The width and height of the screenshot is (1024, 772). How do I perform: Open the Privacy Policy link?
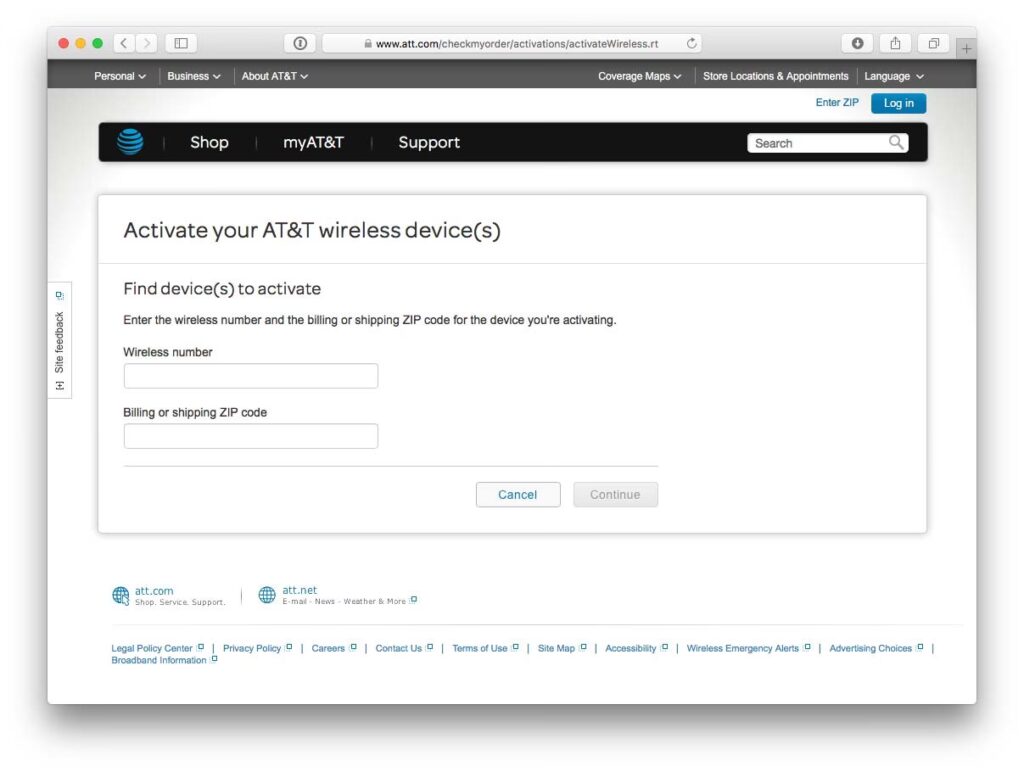coord(252,648)
